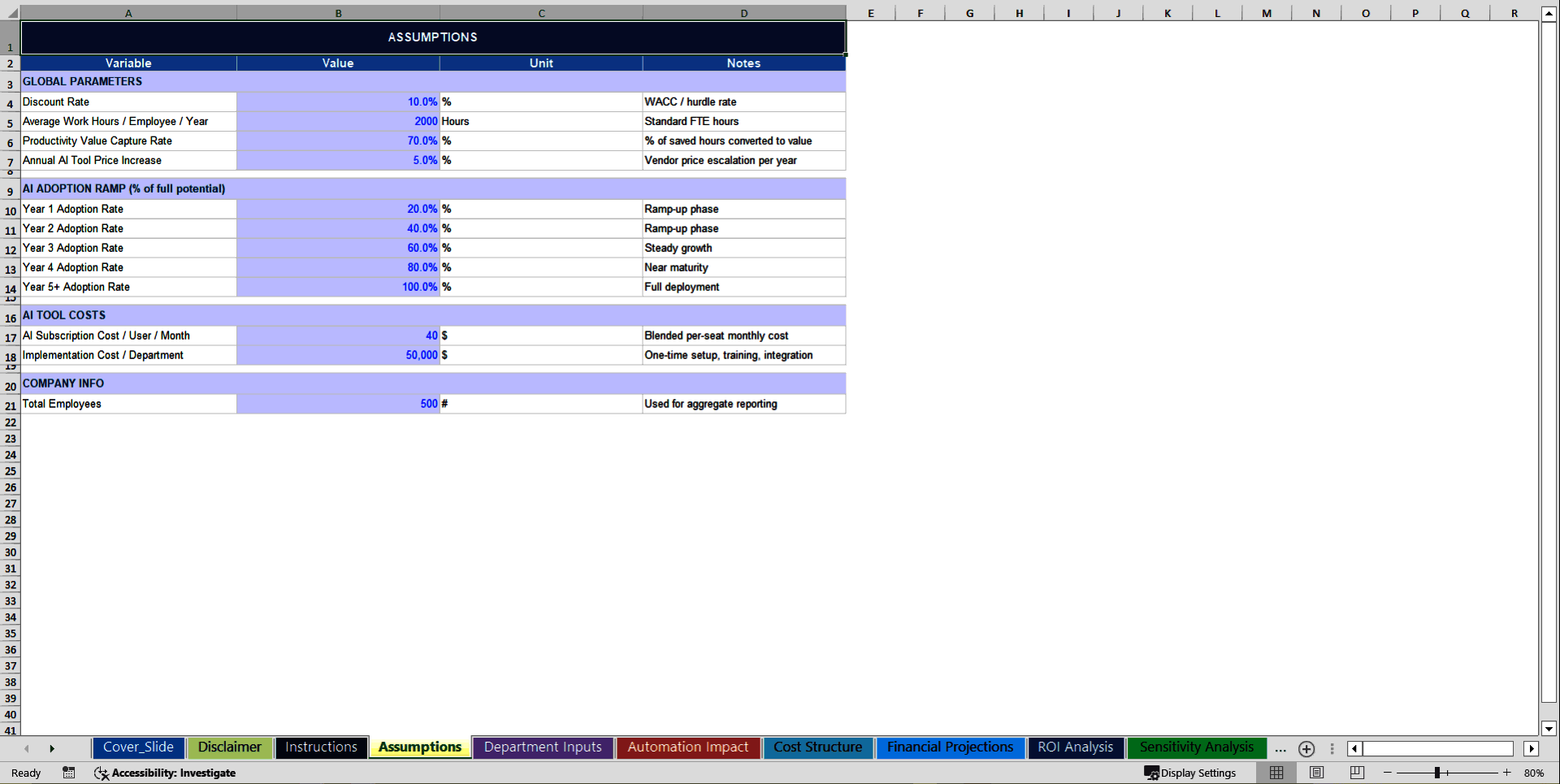This screenshot has width=1560, height=784.
Task: Click the next-sheet navigation arrow
Action: [x=53, y=748]
